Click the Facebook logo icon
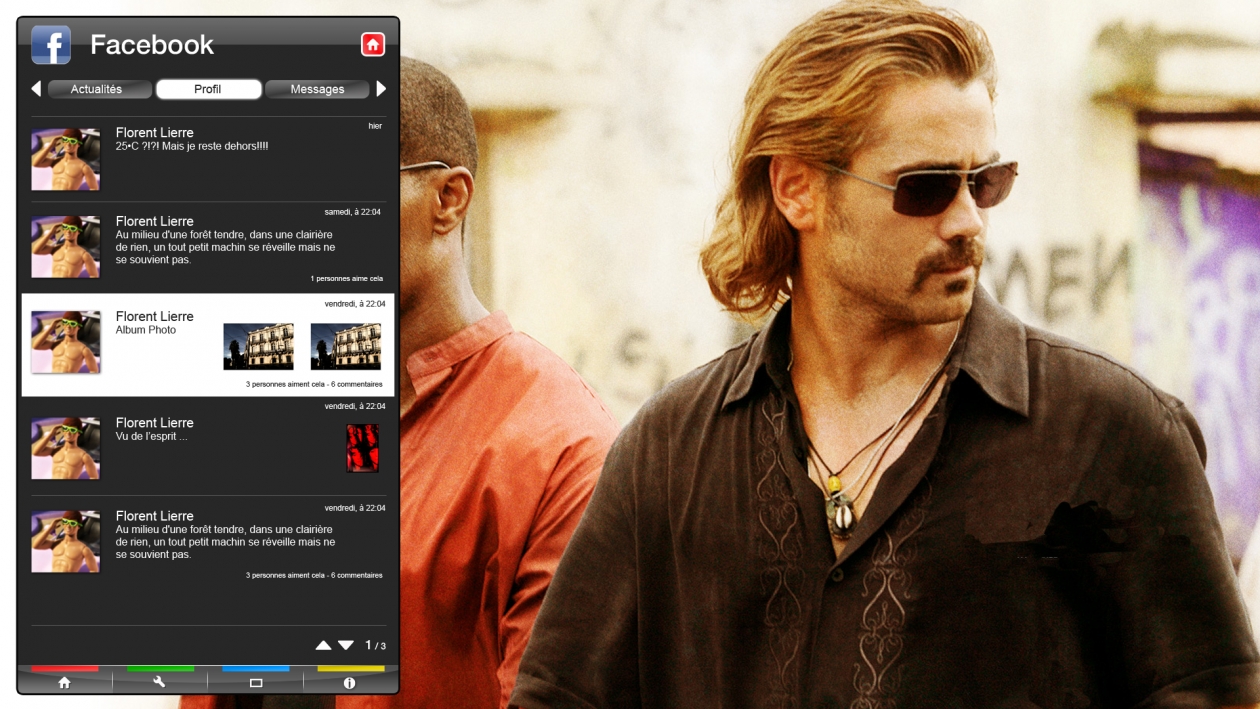1260x709 pixels. (x=51, y=45)
